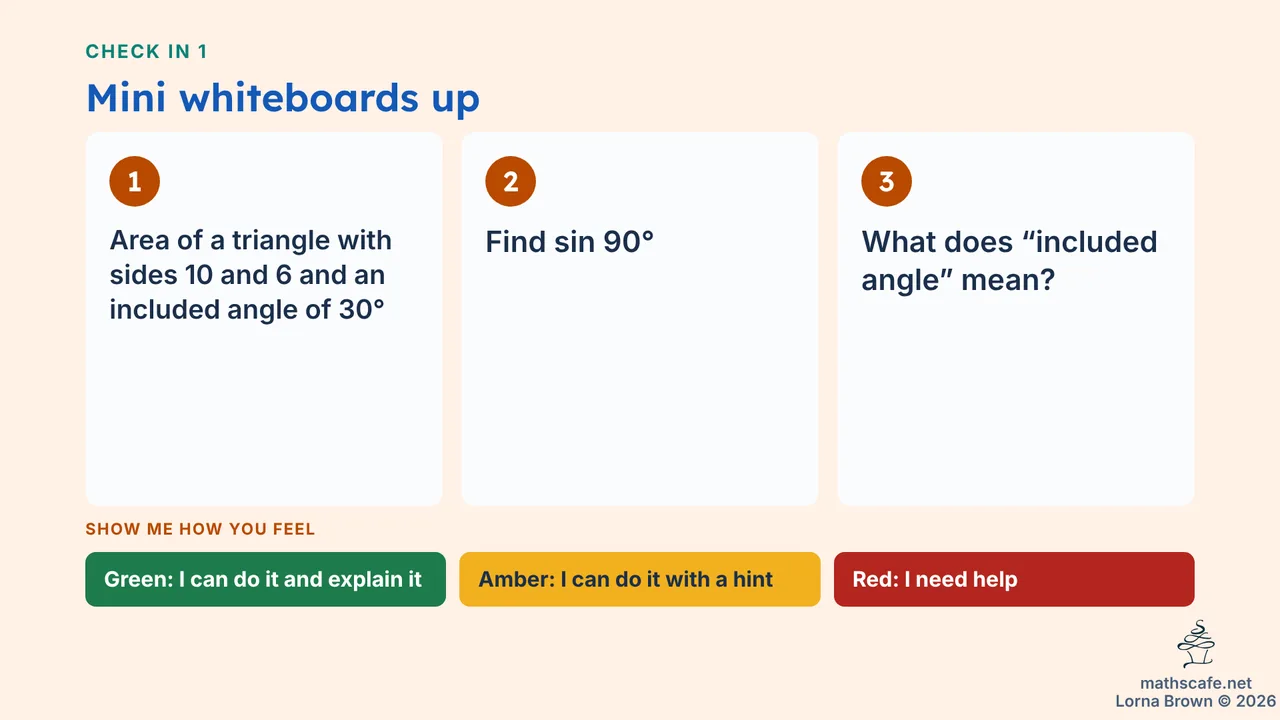Image resolution: width=1280 pixels, height=720 pixels.
Task: Click the triangle area question text
Action: click(251, 275)
